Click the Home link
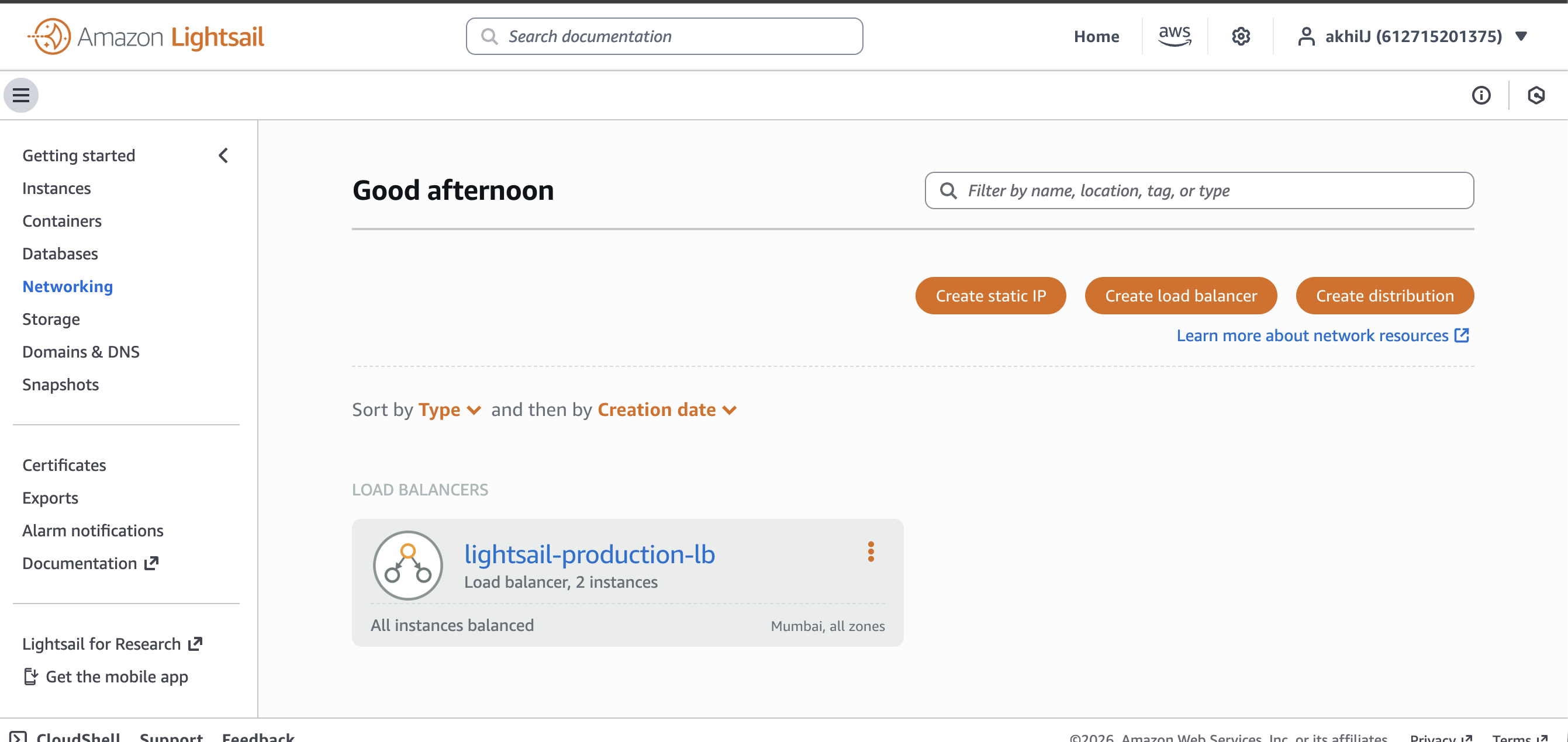Screen dimensions: 1568x742 pos(1096,36)
